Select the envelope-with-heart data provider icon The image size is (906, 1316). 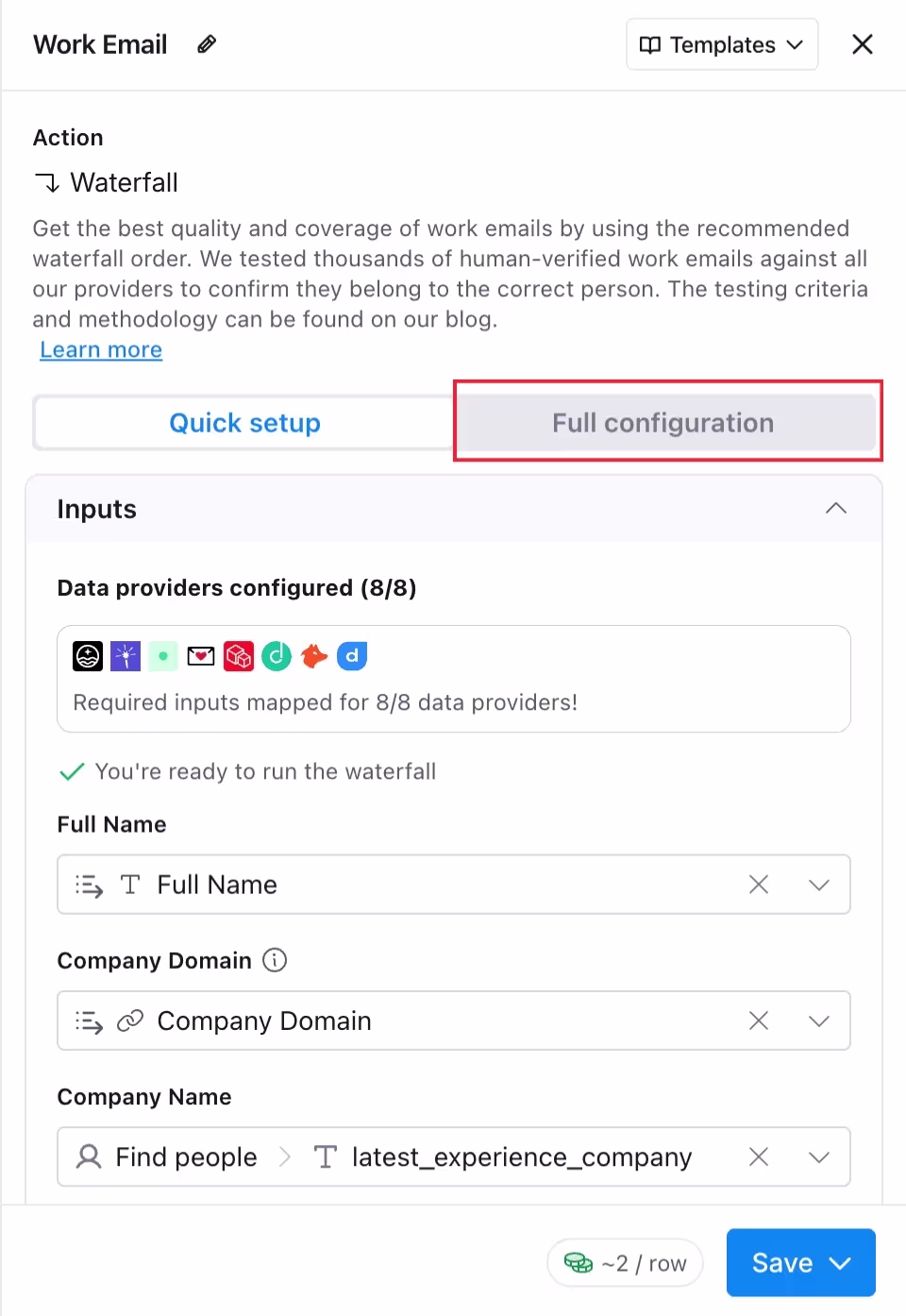coord(201,655)
